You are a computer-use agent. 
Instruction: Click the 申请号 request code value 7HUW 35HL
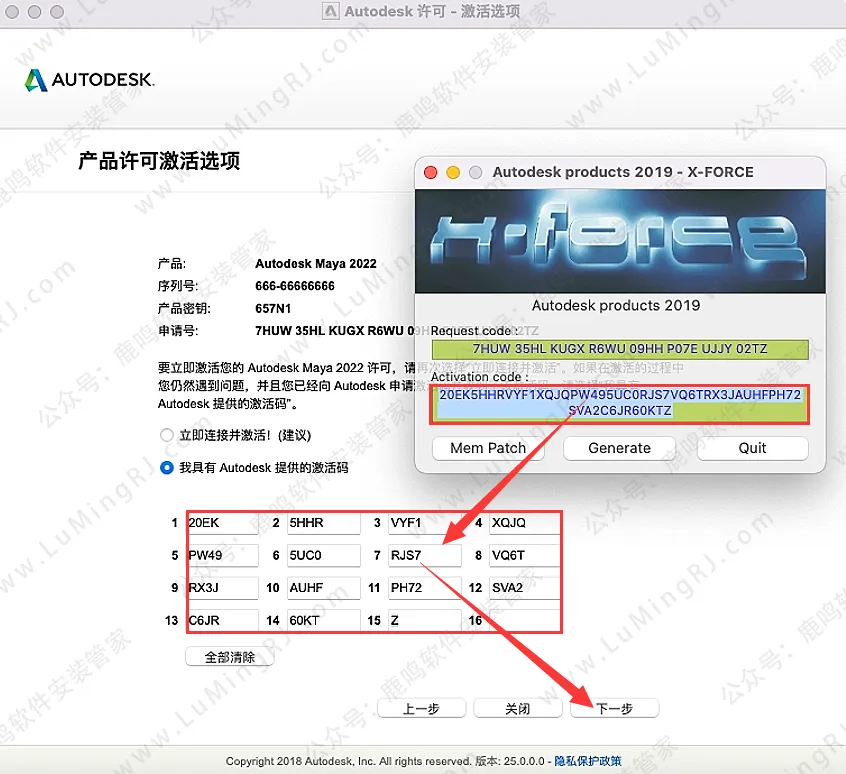point(335,331)
